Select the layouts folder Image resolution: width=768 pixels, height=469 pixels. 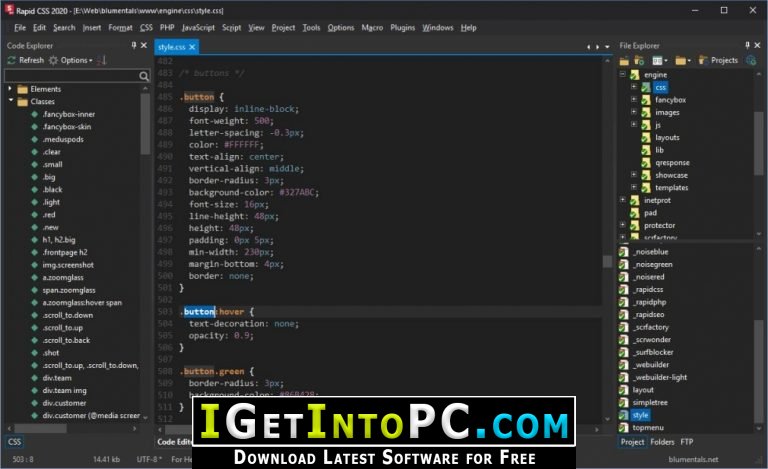[667, 138]
